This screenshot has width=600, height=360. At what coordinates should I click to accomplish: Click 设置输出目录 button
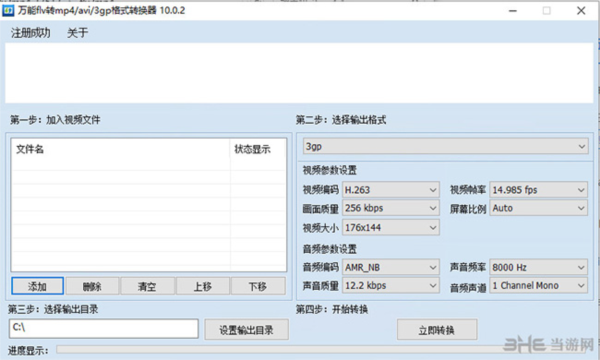pos(246,330)
